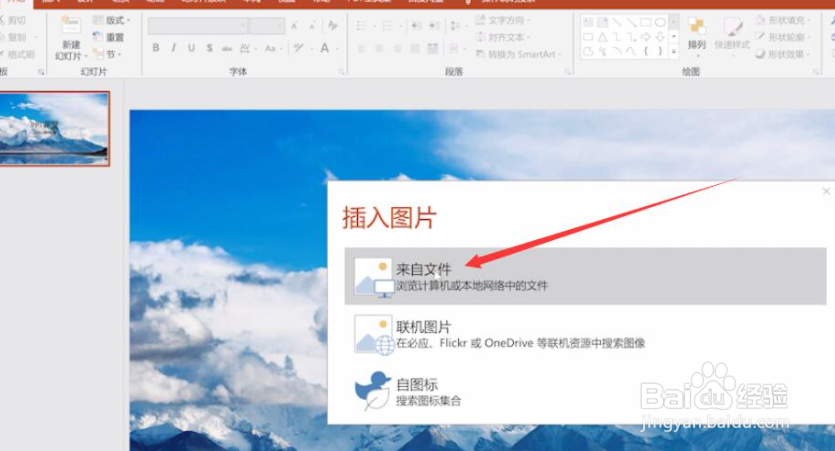Select the straight line shape

[x=617, y=22]
